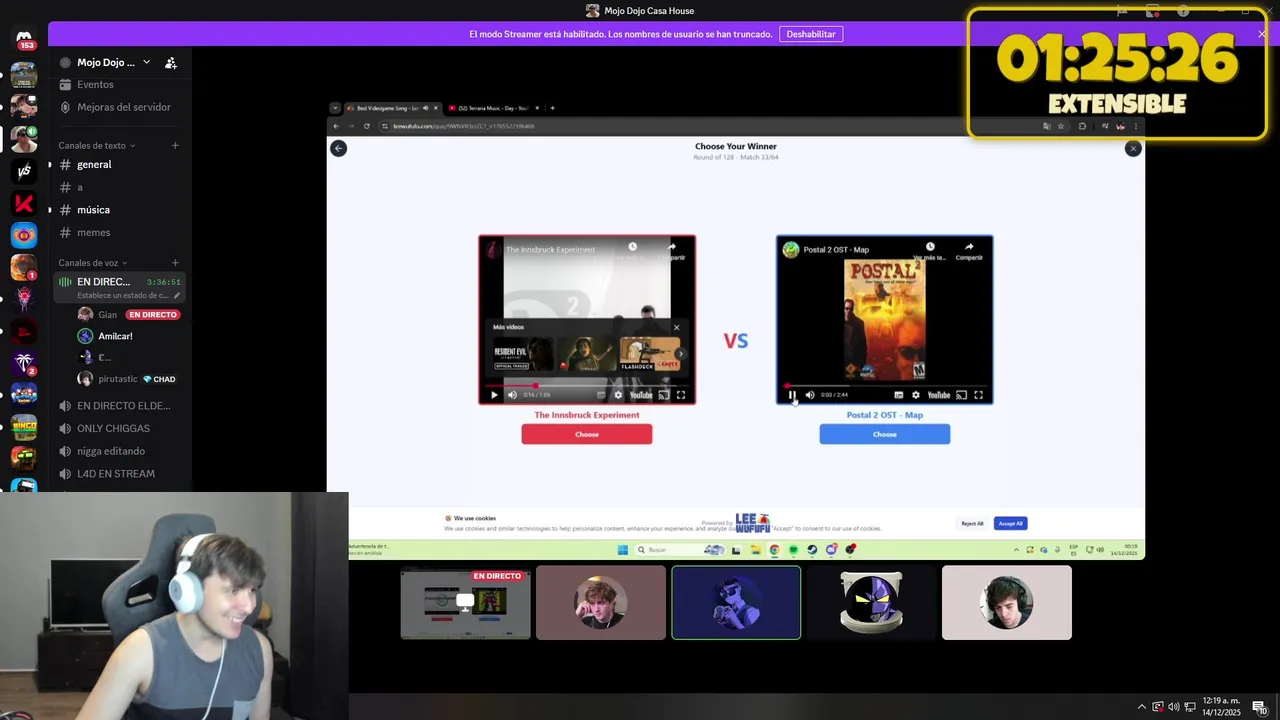Open settings gear on Innsbruck Experiment video
Image resolution: width=1280 pixels, height=720 pixels.
click(x=618, y=395)
